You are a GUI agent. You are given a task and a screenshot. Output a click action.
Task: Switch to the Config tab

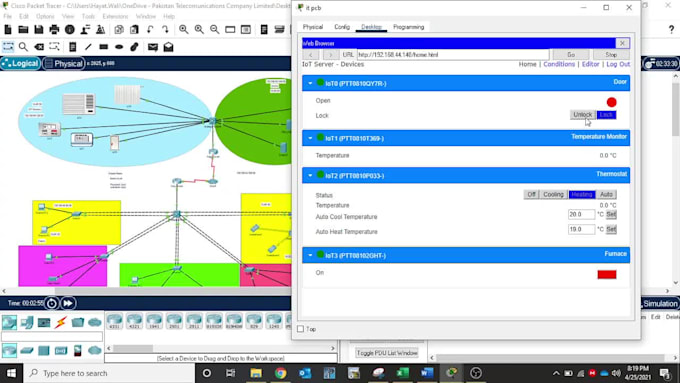[342, 27]
